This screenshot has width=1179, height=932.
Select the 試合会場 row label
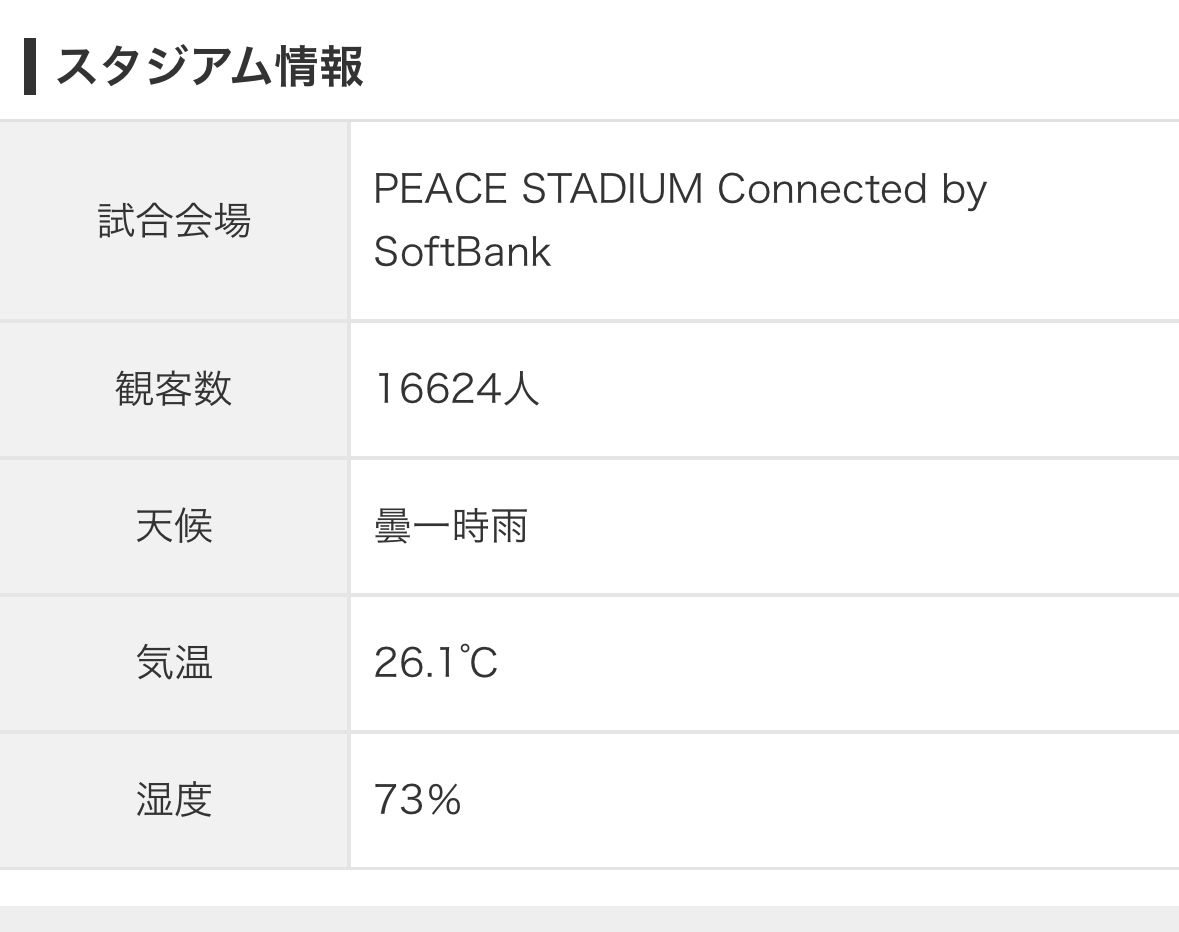(x=174, y=221)
